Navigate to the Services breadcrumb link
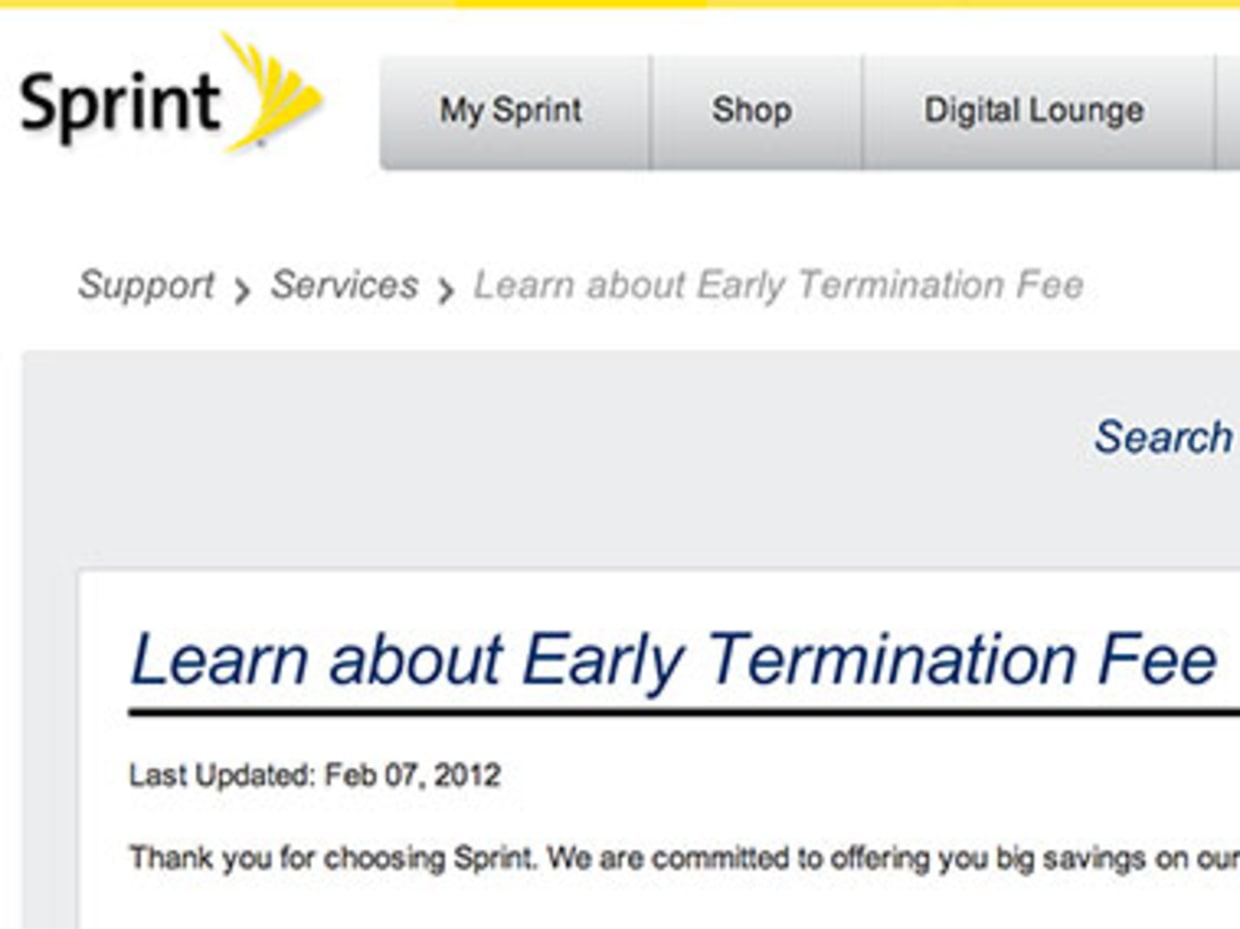Screen dimensions: 1240x929 pyautogui.click(x=344, y=286)
